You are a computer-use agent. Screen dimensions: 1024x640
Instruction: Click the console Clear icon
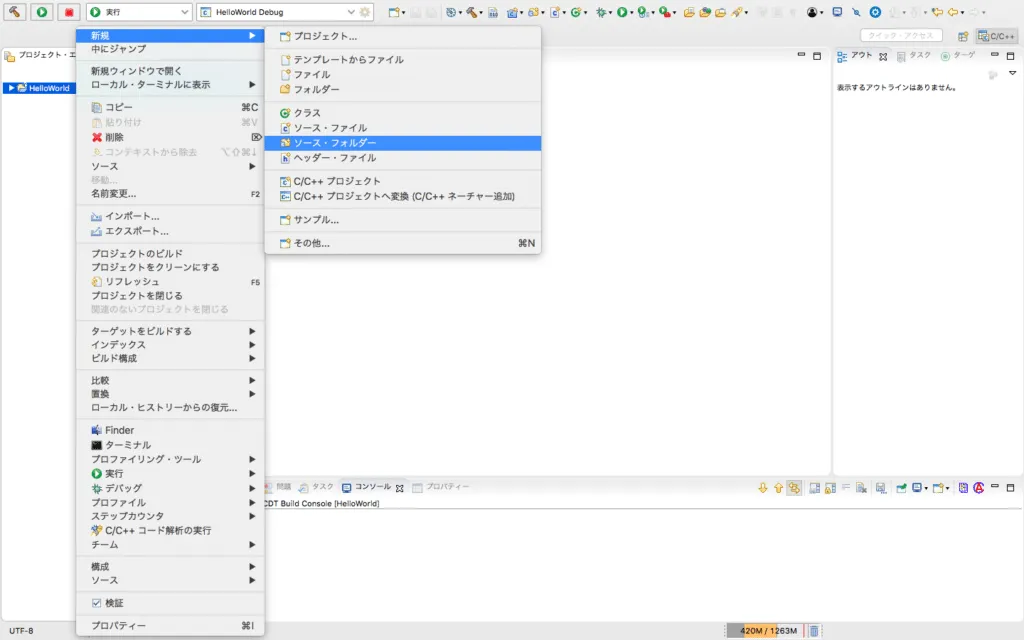tap(861, 488)
